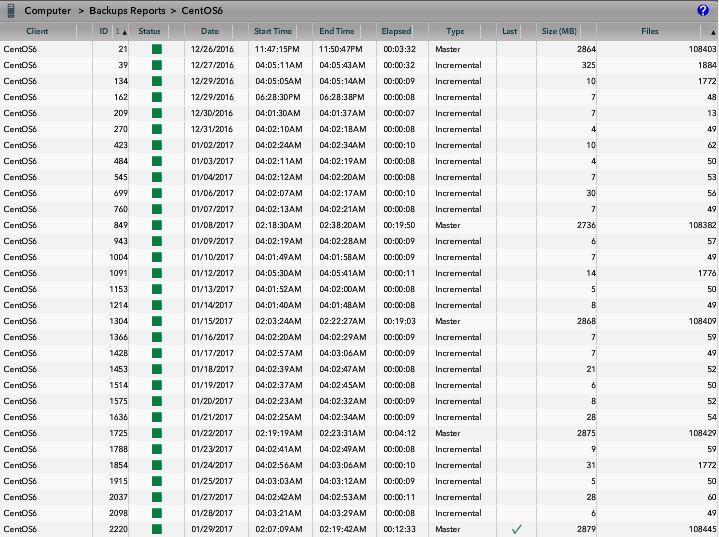This screenshot has width=719, height=537.
Task: Select end time 04:03:29AM
Action: point(343,513)
